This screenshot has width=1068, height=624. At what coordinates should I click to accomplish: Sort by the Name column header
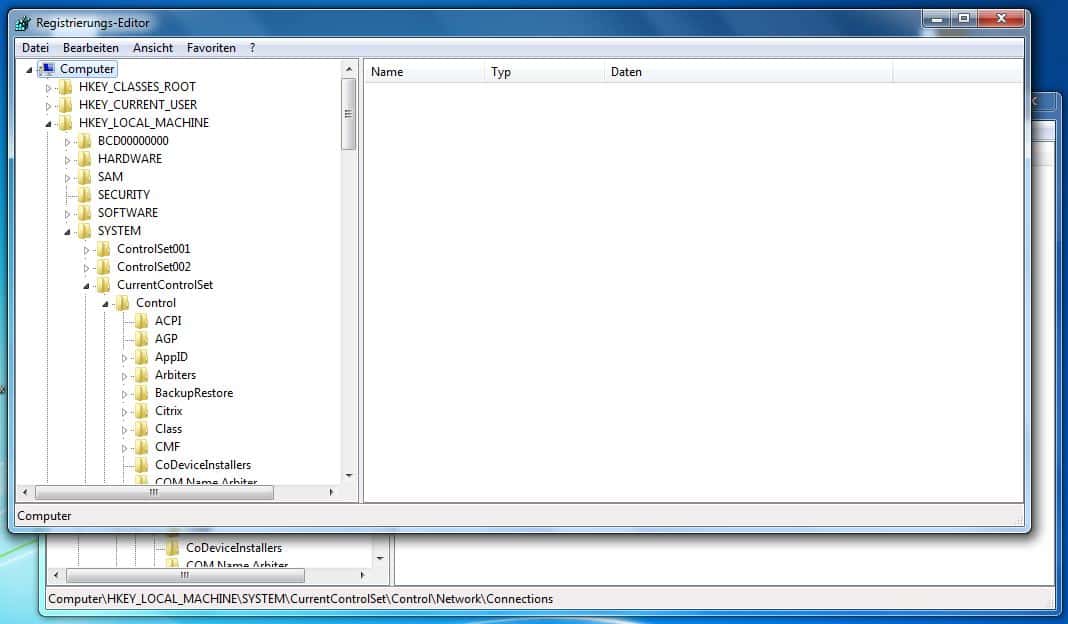click(424, 72)
